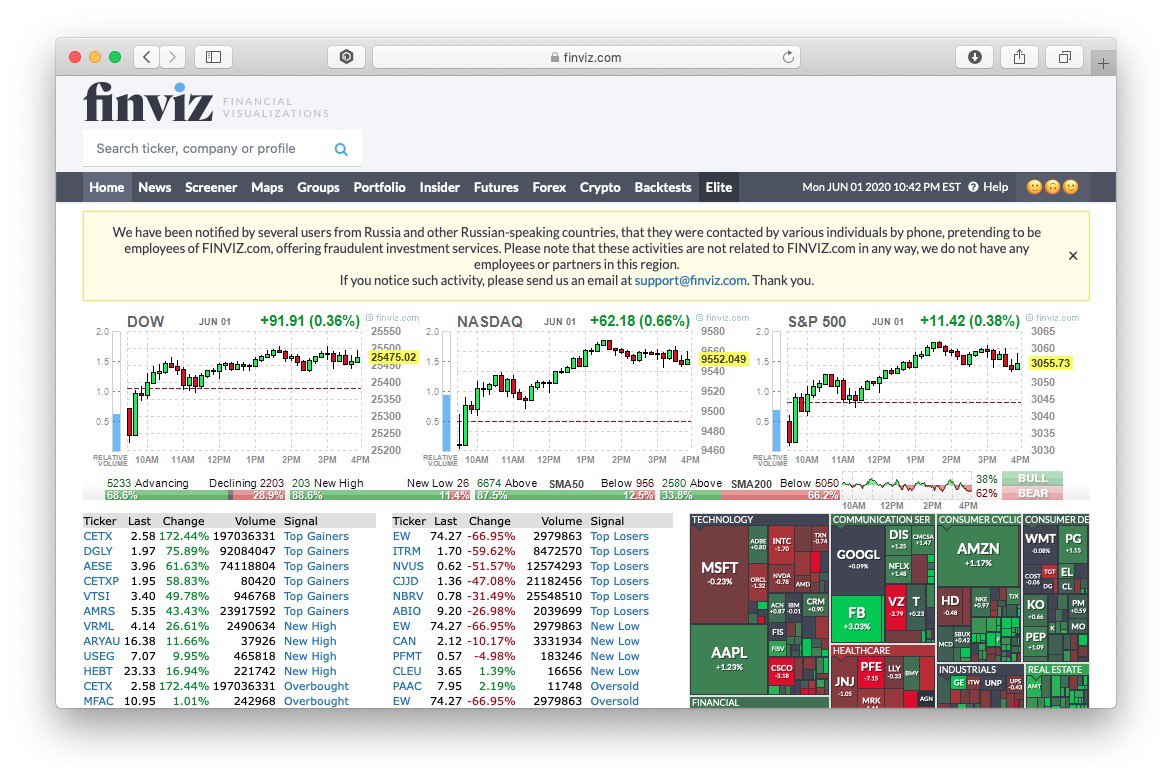Go to the Insider tab
The height and width of the screenshot is (782, 1172).
[x=440, y=187]
